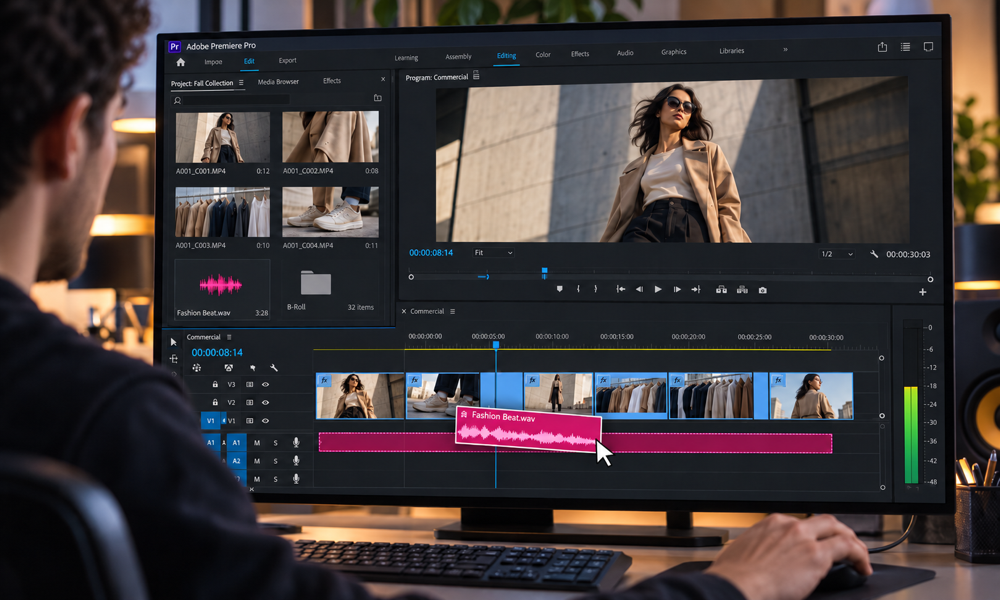Expand the workspace overflow chevrons
The width and height of the screenshot is (1000, 600).
click(x=785, y=50)
